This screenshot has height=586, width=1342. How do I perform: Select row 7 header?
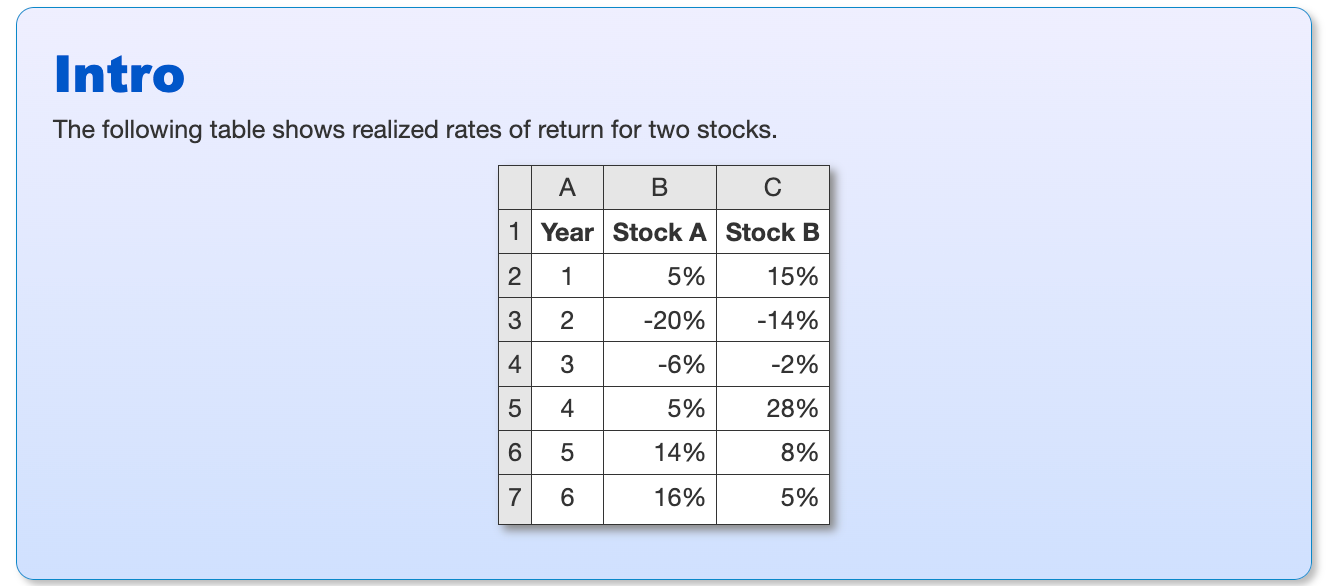click(515, 497)
